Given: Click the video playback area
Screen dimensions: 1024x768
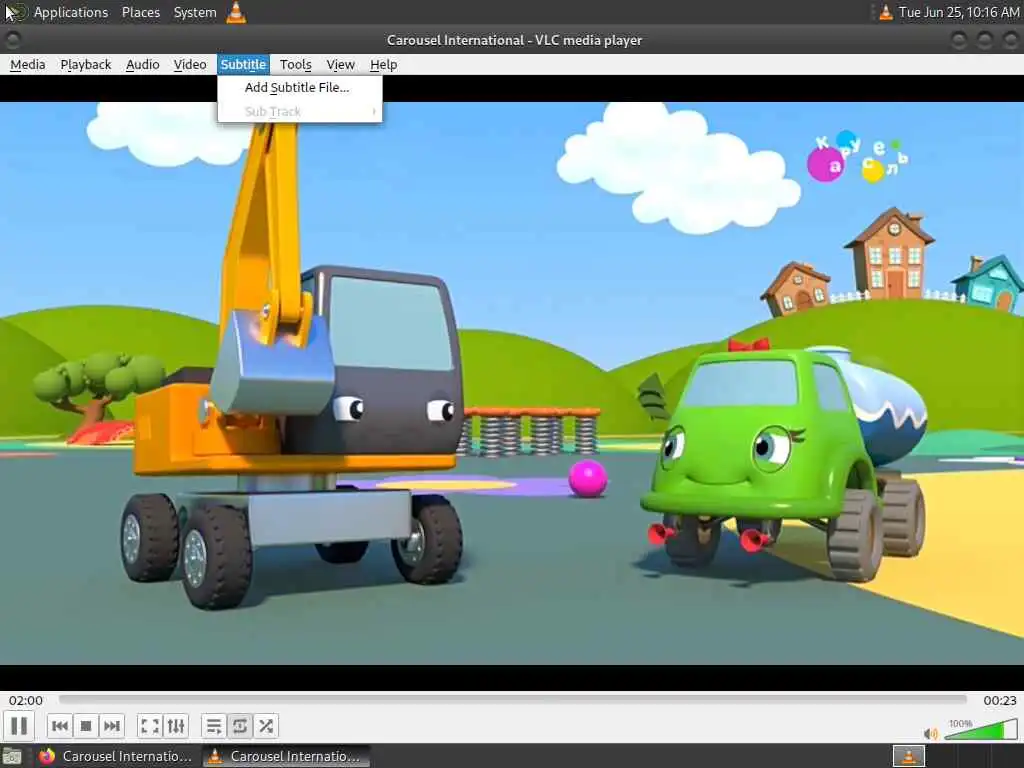Looking at the screenshot, I should click(512, 383).
